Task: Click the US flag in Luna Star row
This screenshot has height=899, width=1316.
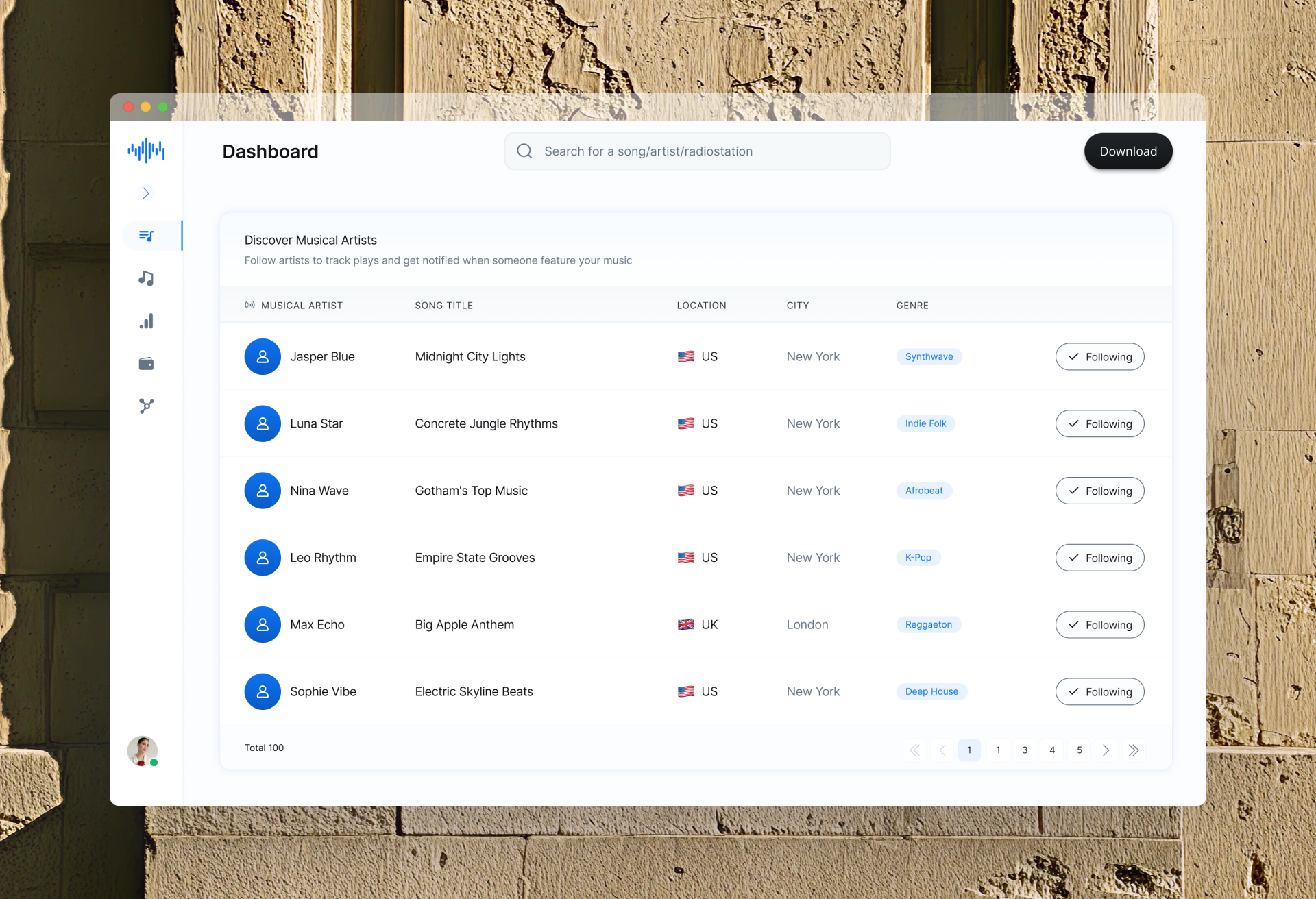Action: click(686, 424)
